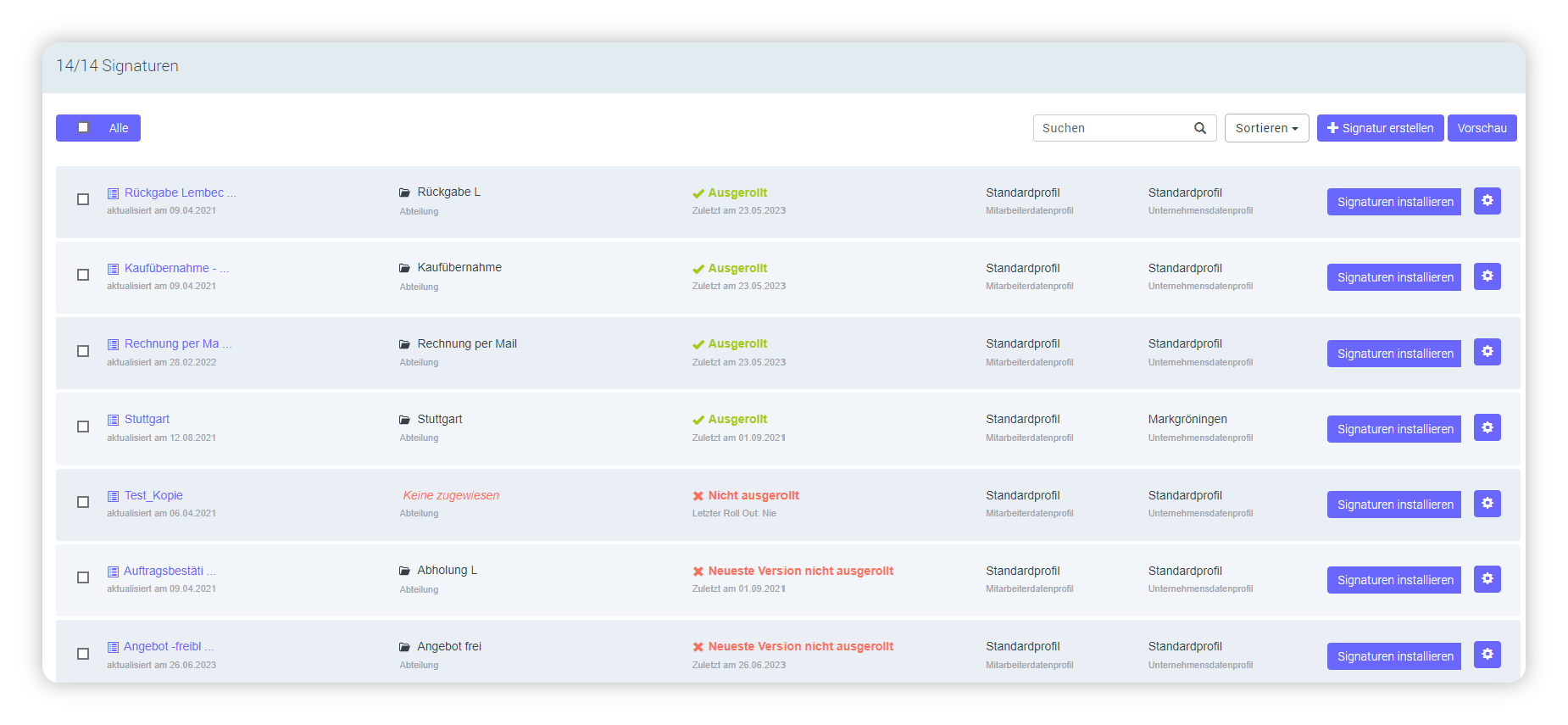Viewport: 1568px width, 725px height.
Task: Select the Stuttgart signature checkbox
Action: [83, 427]
